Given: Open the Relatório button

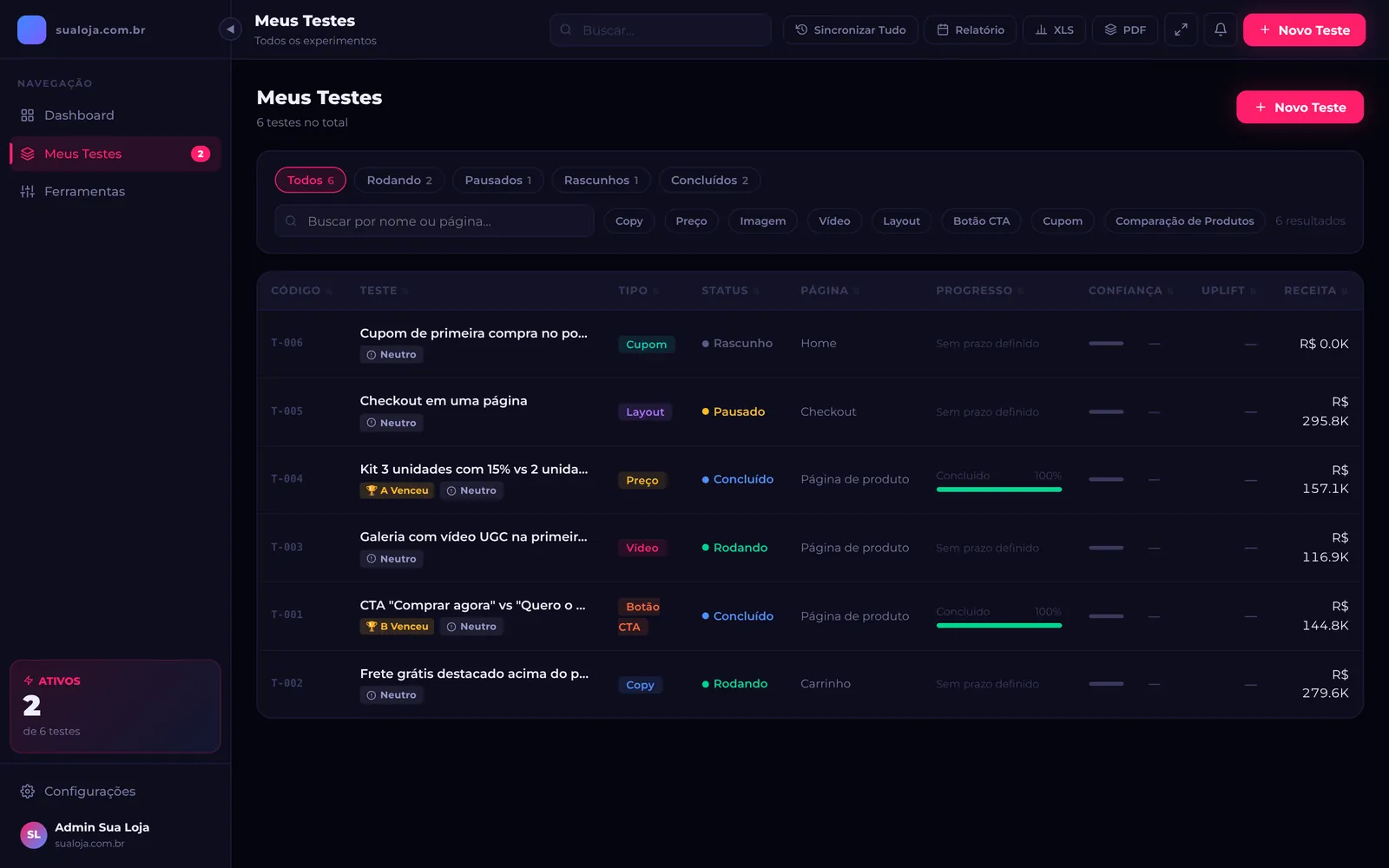Looking at the screenshot, I should 971,30.
